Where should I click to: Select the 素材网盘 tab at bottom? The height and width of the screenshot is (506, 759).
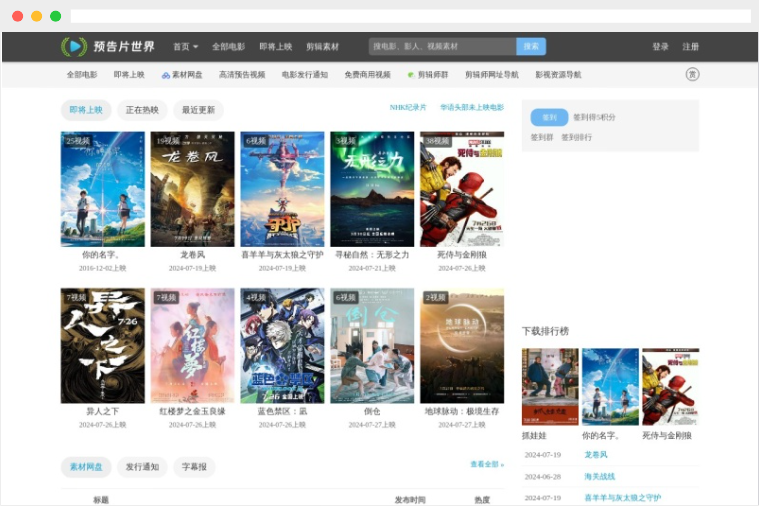click(86, 467)
